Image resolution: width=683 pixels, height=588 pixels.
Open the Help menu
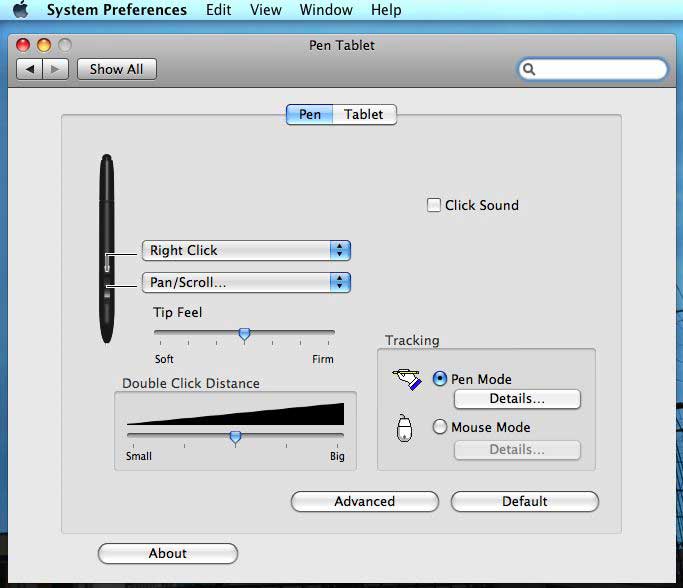click(386, 10)
